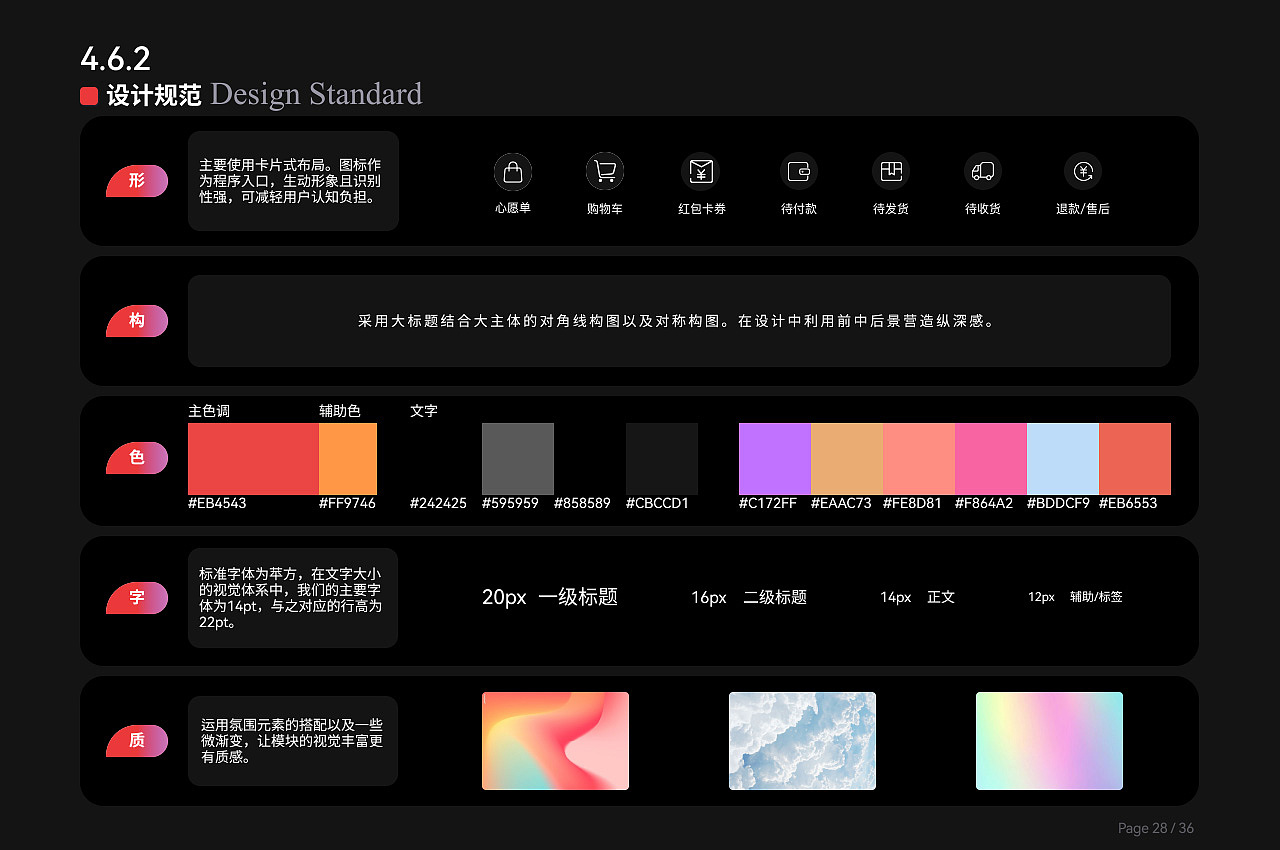Open the 购物车 shopping cart icon
1280x850 pixels.
coord(605,172)
